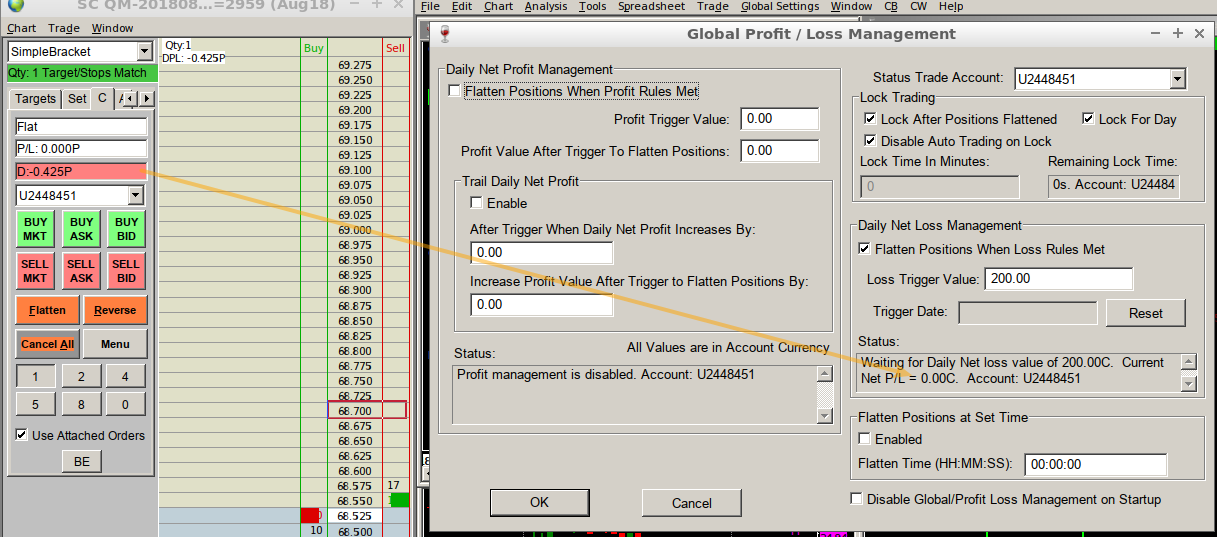Viewport: 1217px width, 537px height.
Task: Open Chart menu in the trade window
Action: click(x=21, y=29)
